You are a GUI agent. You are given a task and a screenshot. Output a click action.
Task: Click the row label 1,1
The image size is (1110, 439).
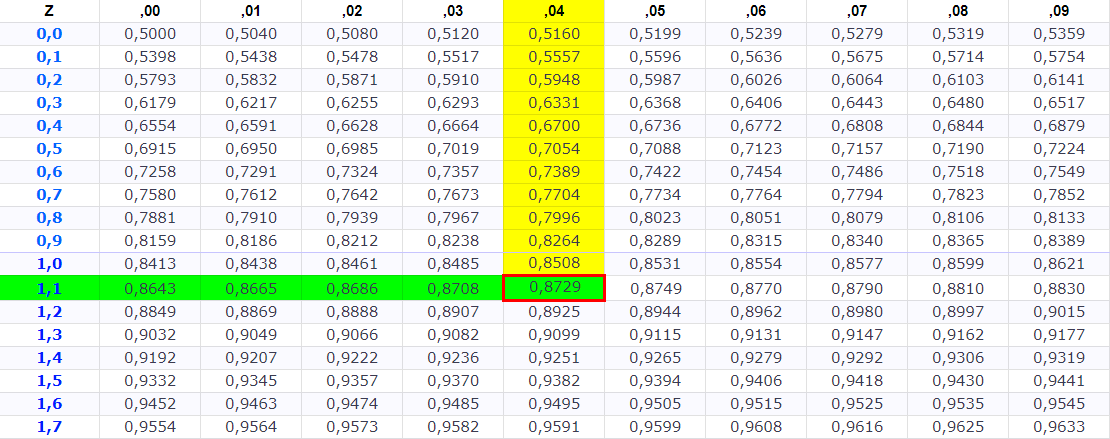(49, 288)
